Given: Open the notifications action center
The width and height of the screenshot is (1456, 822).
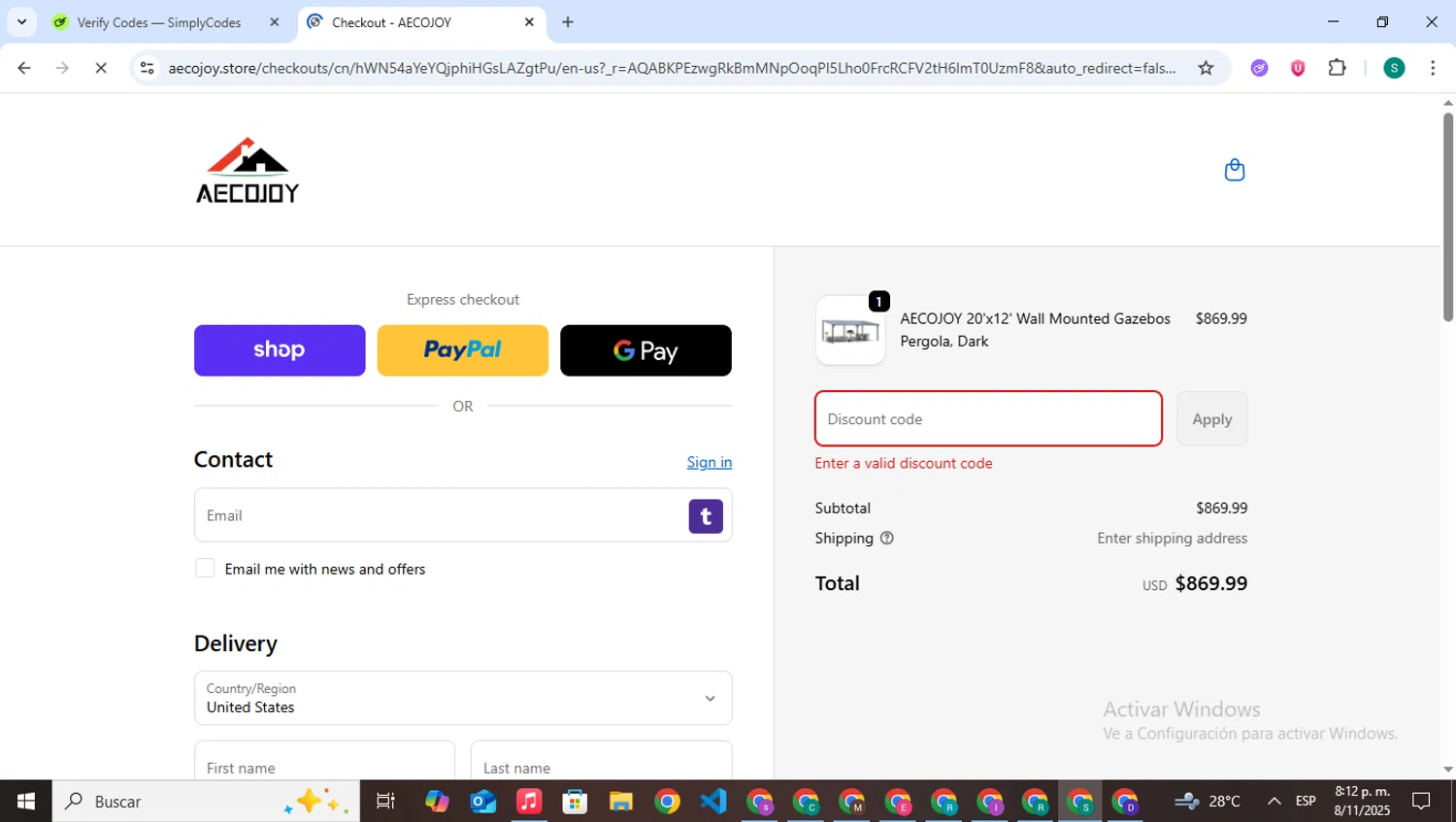Looking at the screenshot, I should [1421, 802].
